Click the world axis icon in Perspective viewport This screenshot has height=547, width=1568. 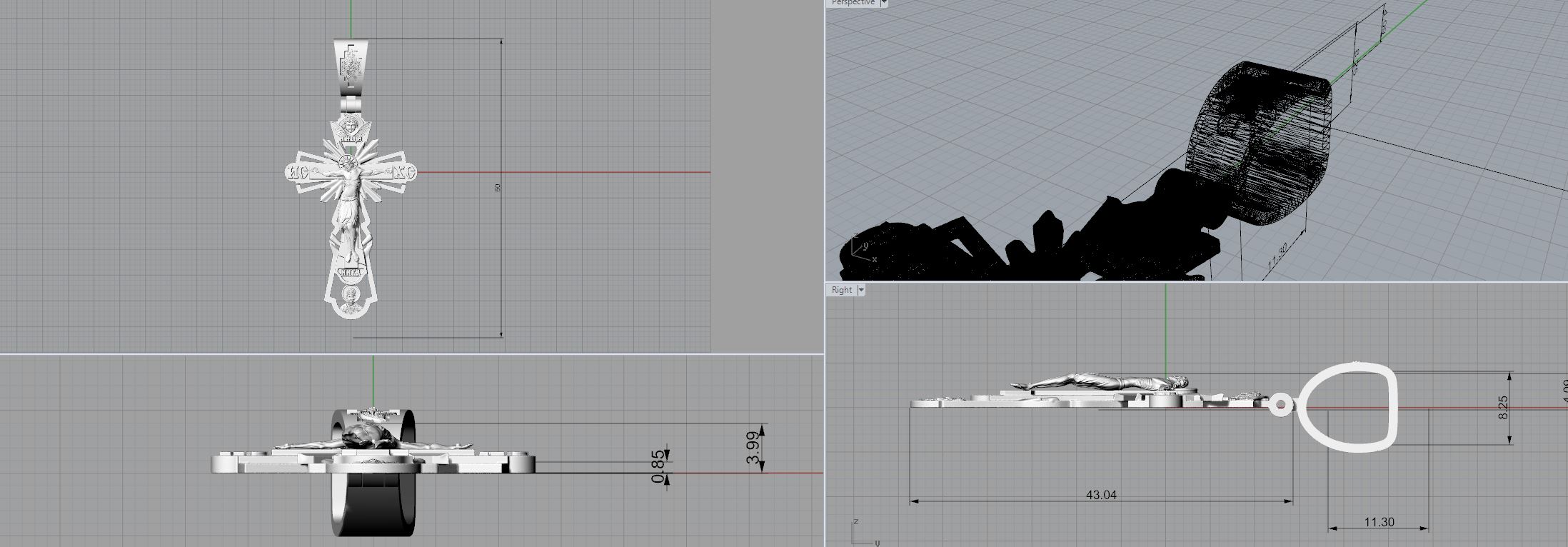863,247
